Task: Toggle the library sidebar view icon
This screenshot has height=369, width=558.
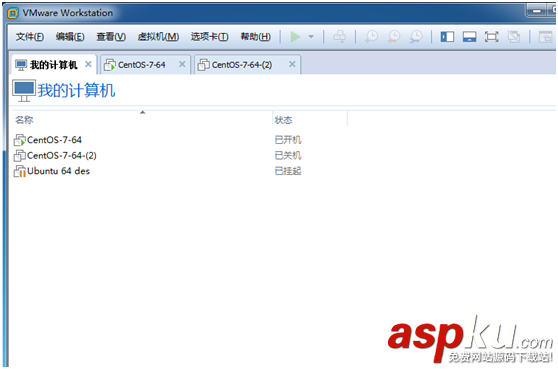Action: pos(447,36)
